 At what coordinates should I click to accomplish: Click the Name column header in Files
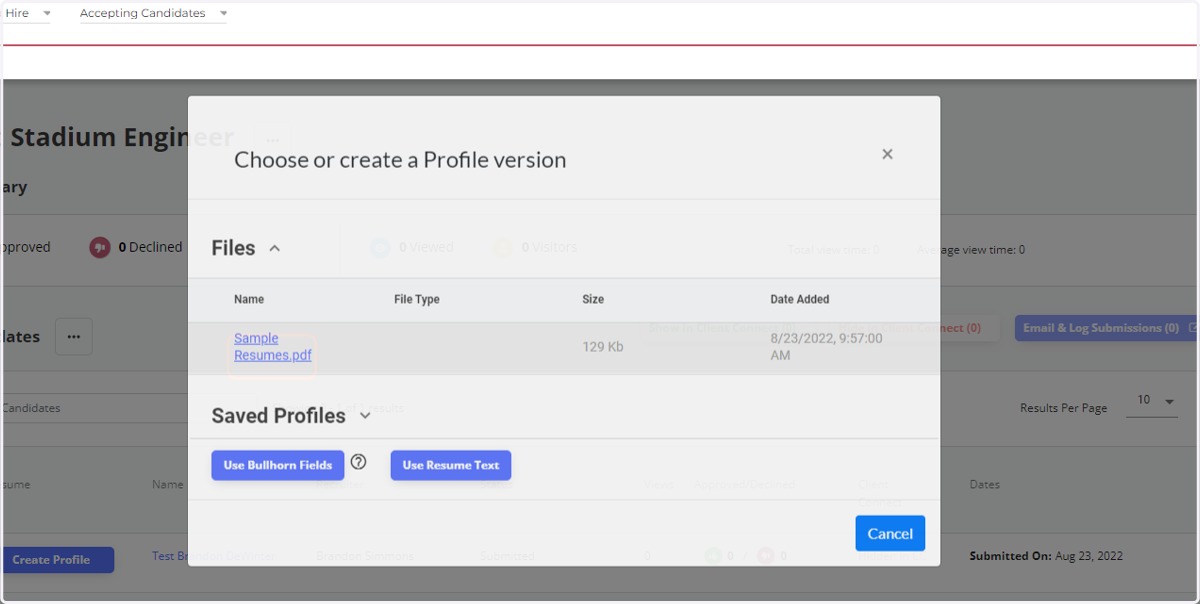[249, 299]
